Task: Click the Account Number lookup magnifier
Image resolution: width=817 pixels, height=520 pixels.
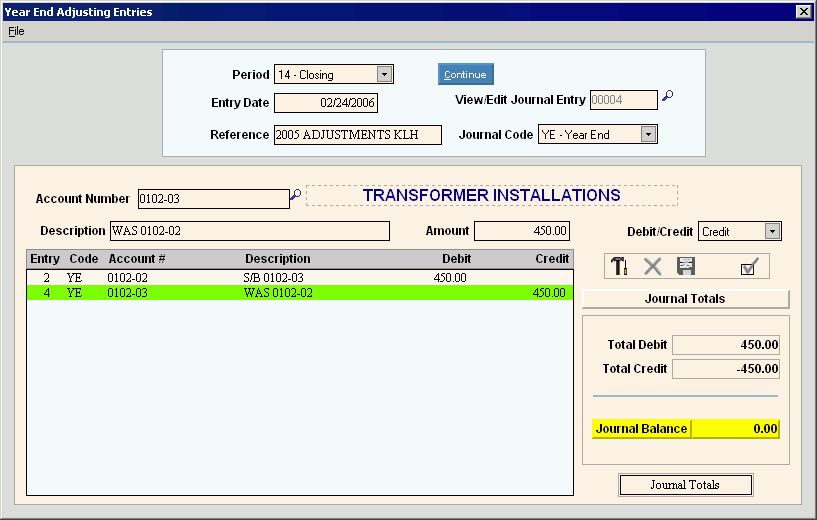Action: (x=295, y=197)
